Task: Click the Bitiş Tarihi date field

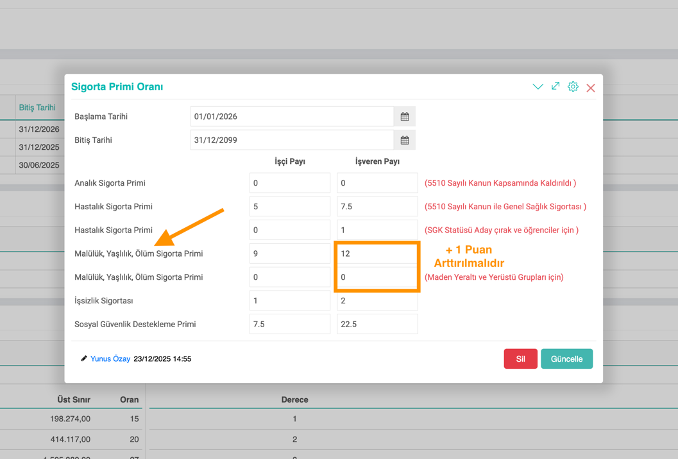Action: coord(292,140)
